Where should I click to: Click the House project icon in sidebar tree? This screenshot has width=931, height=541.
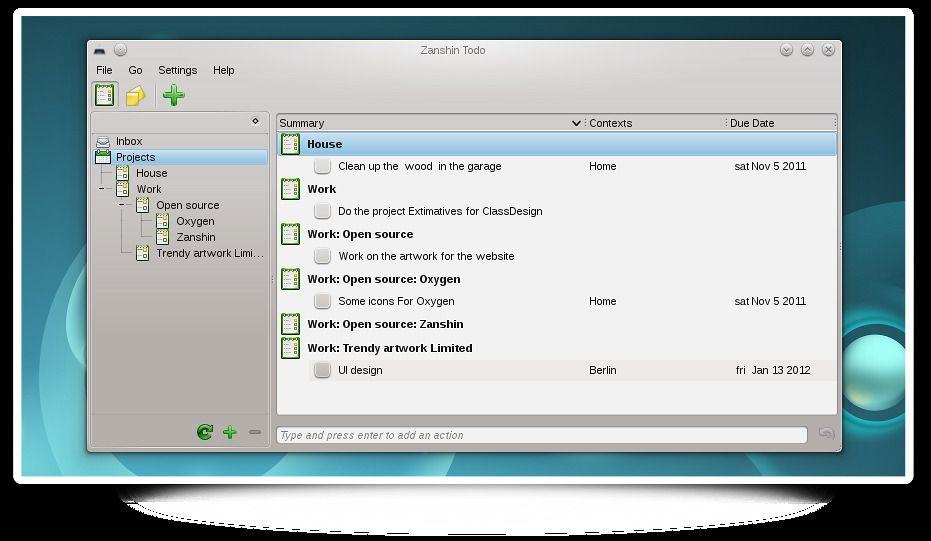pos(122,173)
